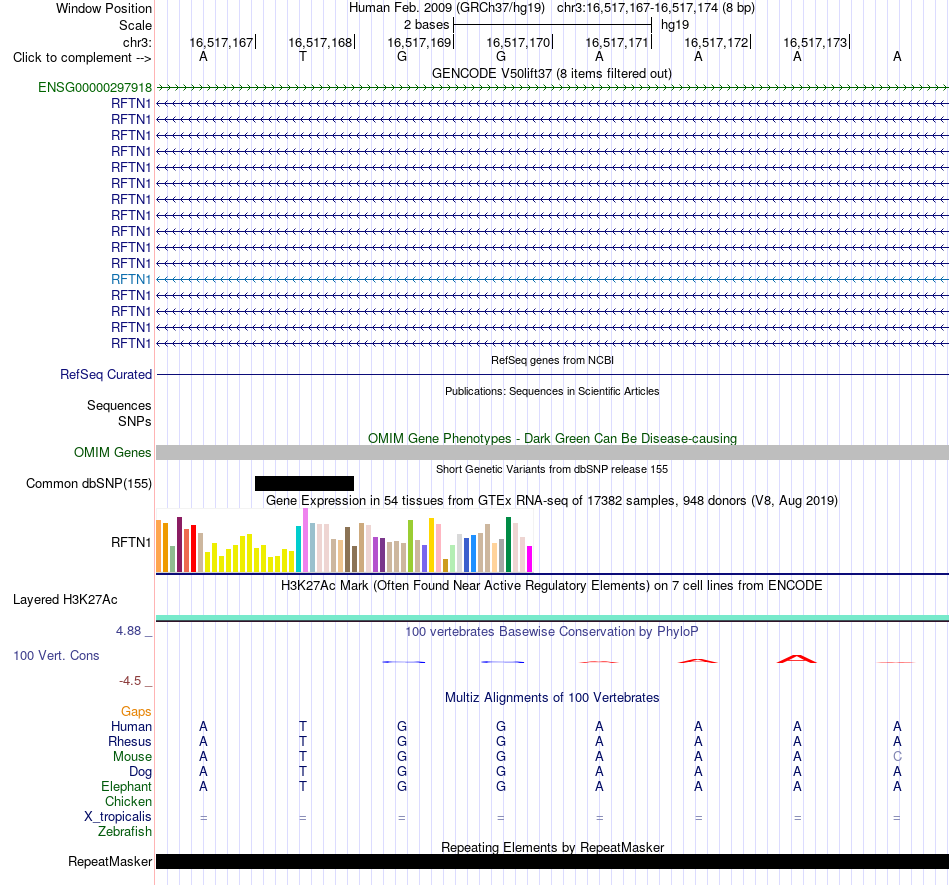Image resolution: width=950 pixels, height=885 pixels.
Task: Select the Chicken alignment row label
Action: (x=128, y=801)
